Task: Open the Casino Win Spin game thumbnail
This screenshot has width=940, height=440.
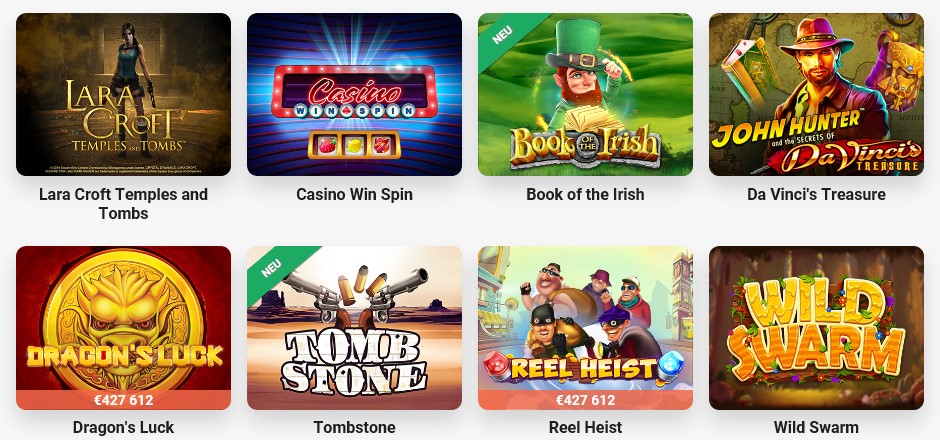Action: coord(354,95)
